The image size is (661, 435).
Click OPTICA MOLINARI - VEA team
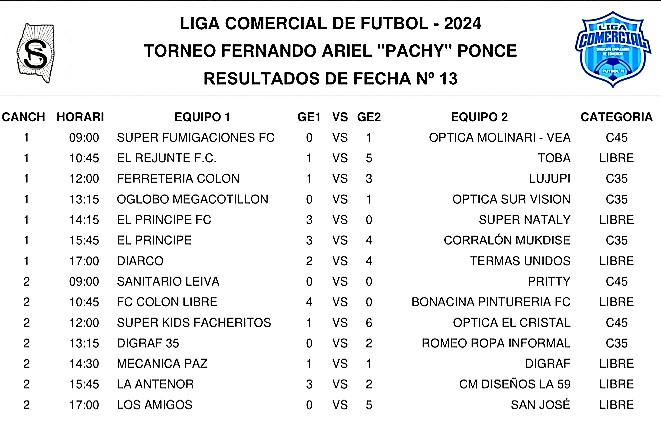500,137
